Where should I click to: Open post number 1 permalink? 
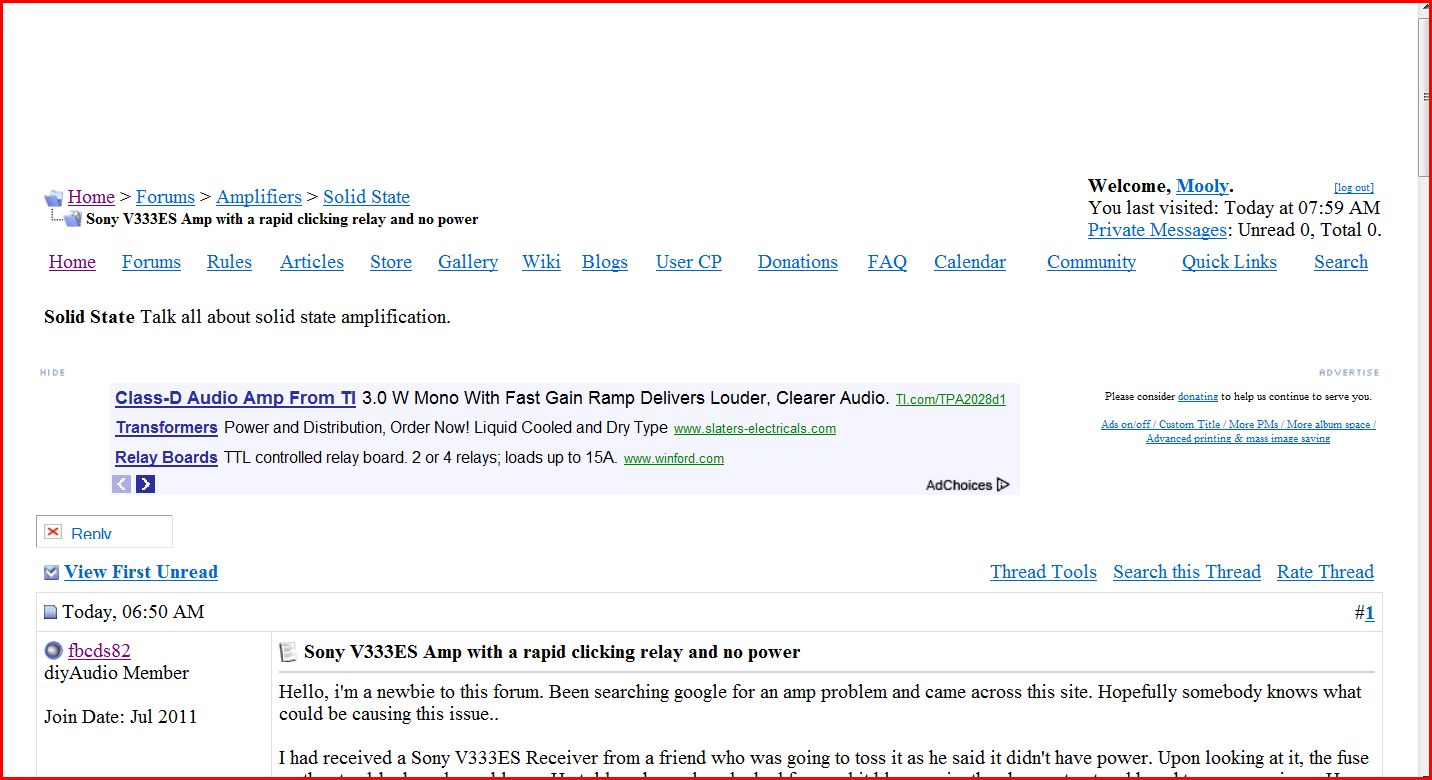1370,613
